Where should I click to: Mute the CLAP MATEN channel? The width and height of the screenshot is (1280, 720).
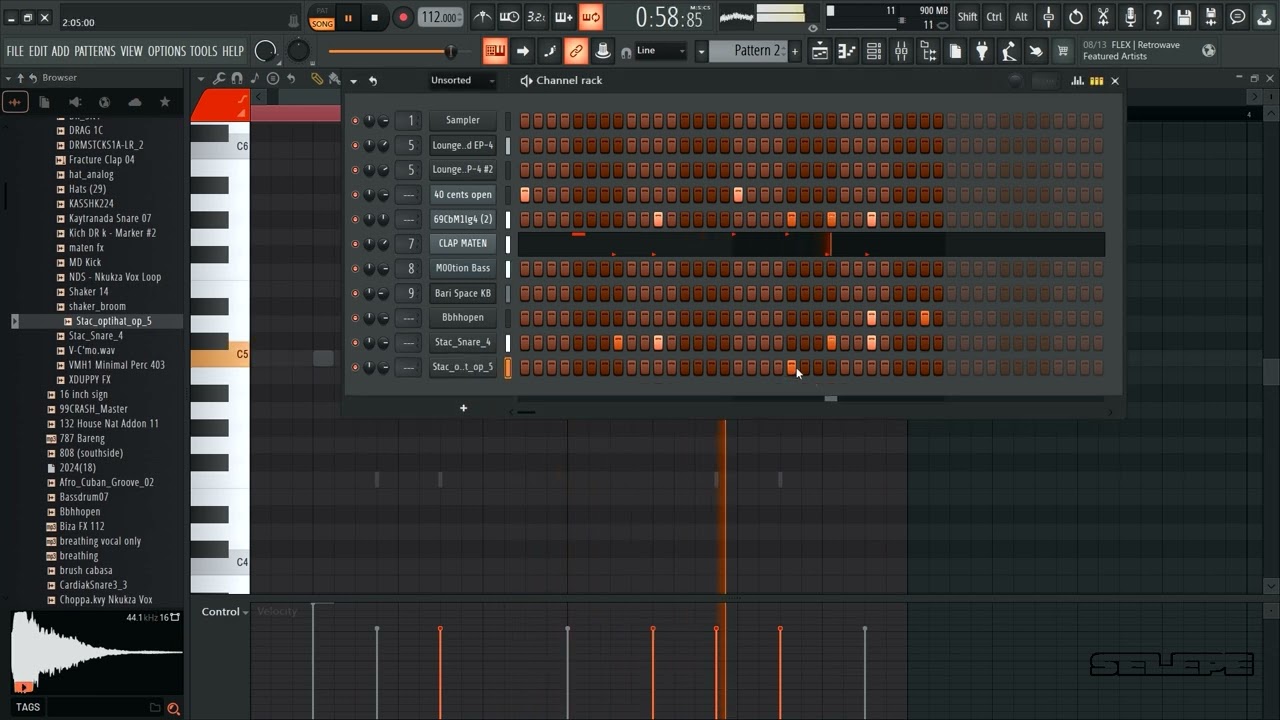pos(354,243)
